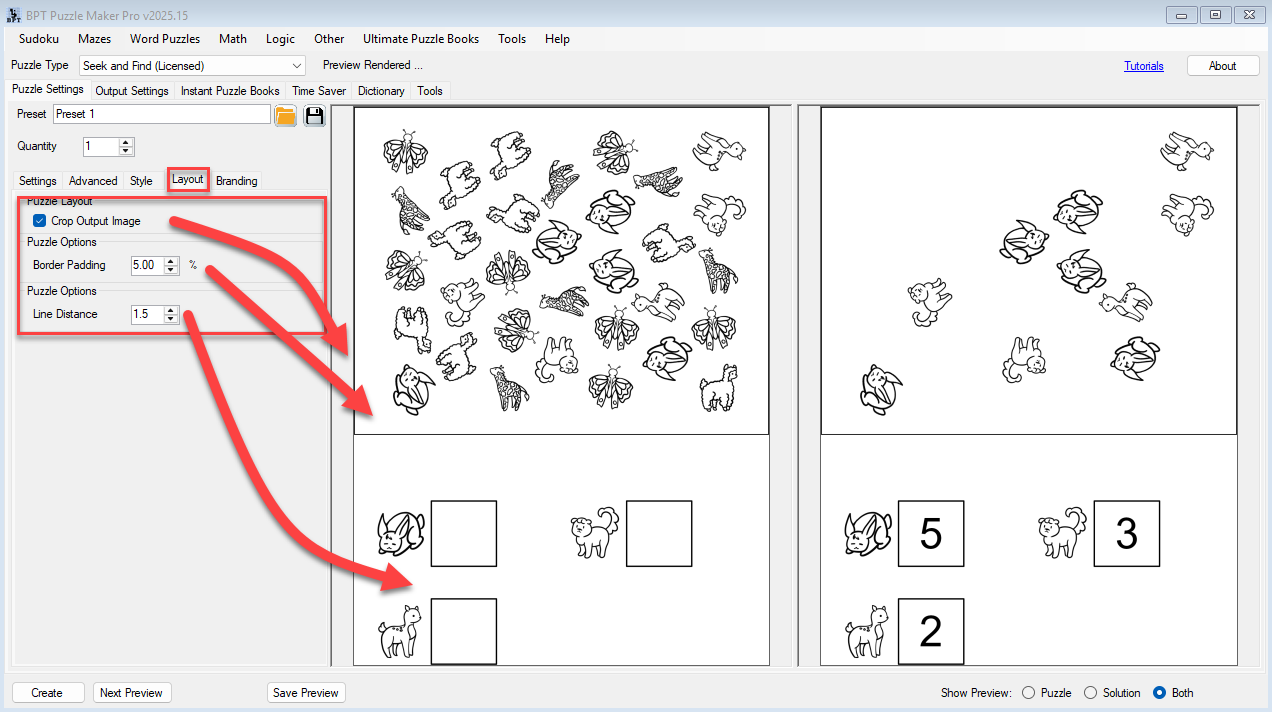The image size is (1272, 712).
Task: Select the Solution preview radio button
Action: pos(1090,693)
